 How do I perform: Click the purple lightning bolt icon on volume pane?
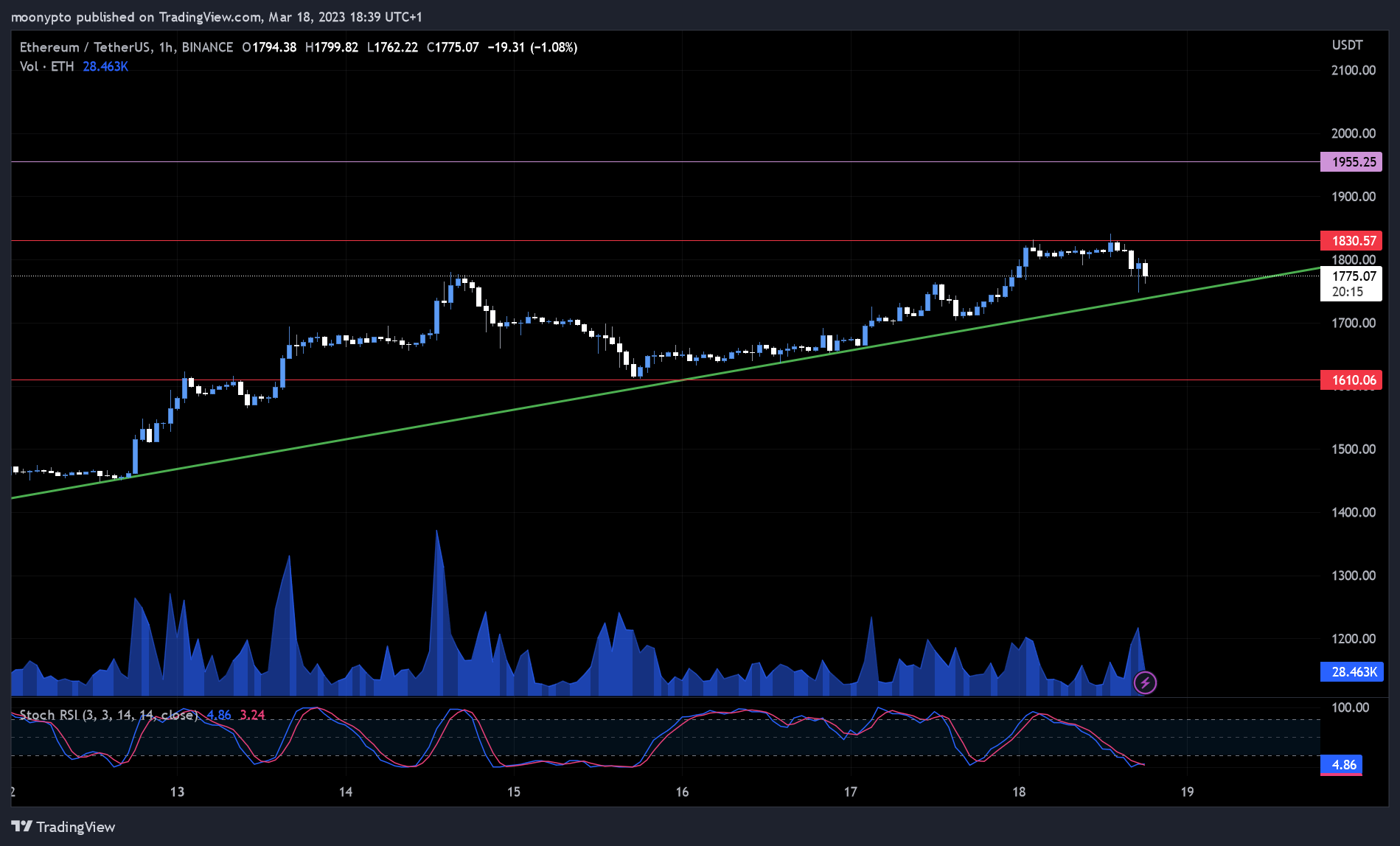1145,682
